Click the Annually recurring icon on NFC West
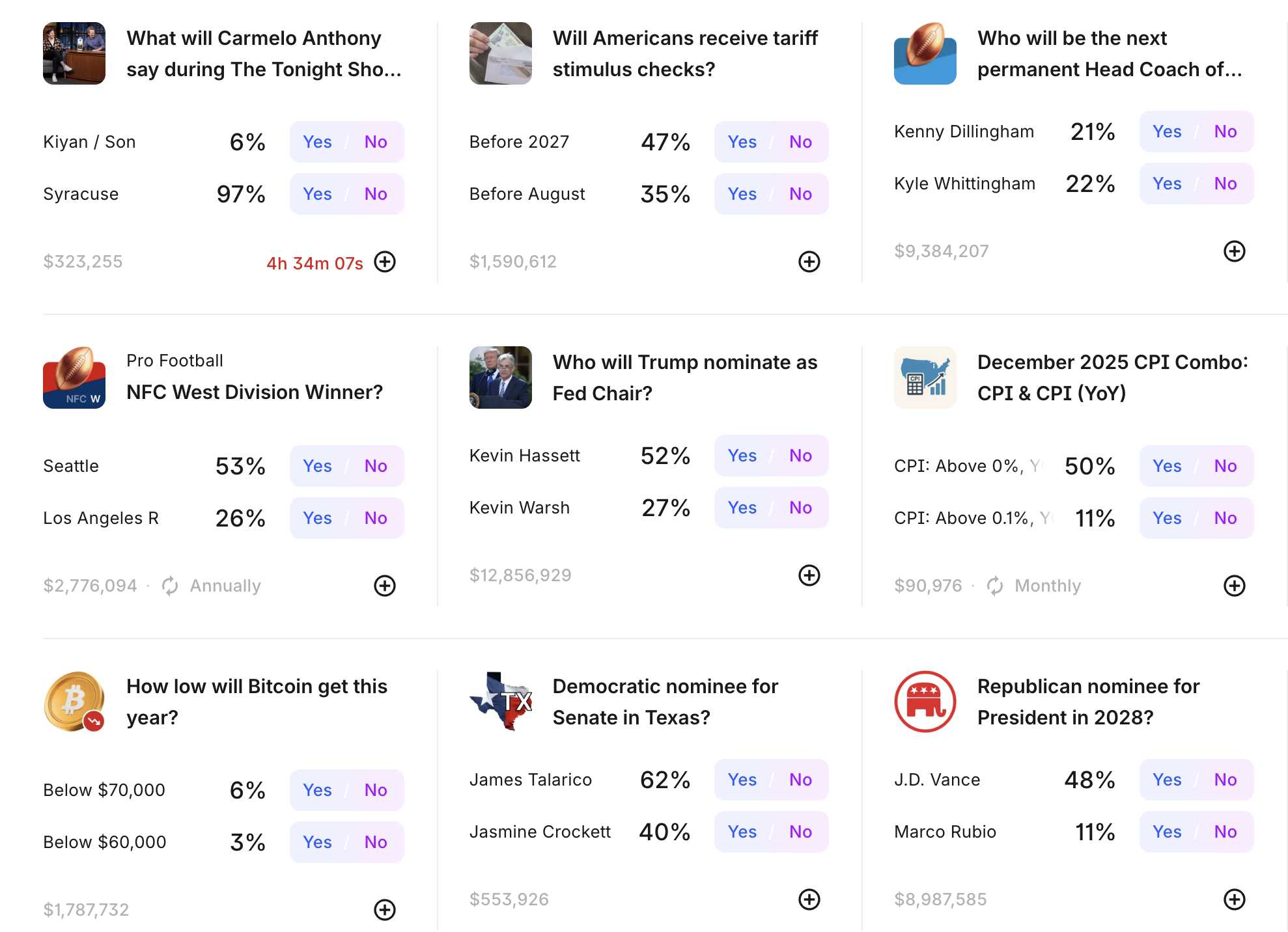The height and width of the screenshot is (932, 1288). click(x=170, y=586)
